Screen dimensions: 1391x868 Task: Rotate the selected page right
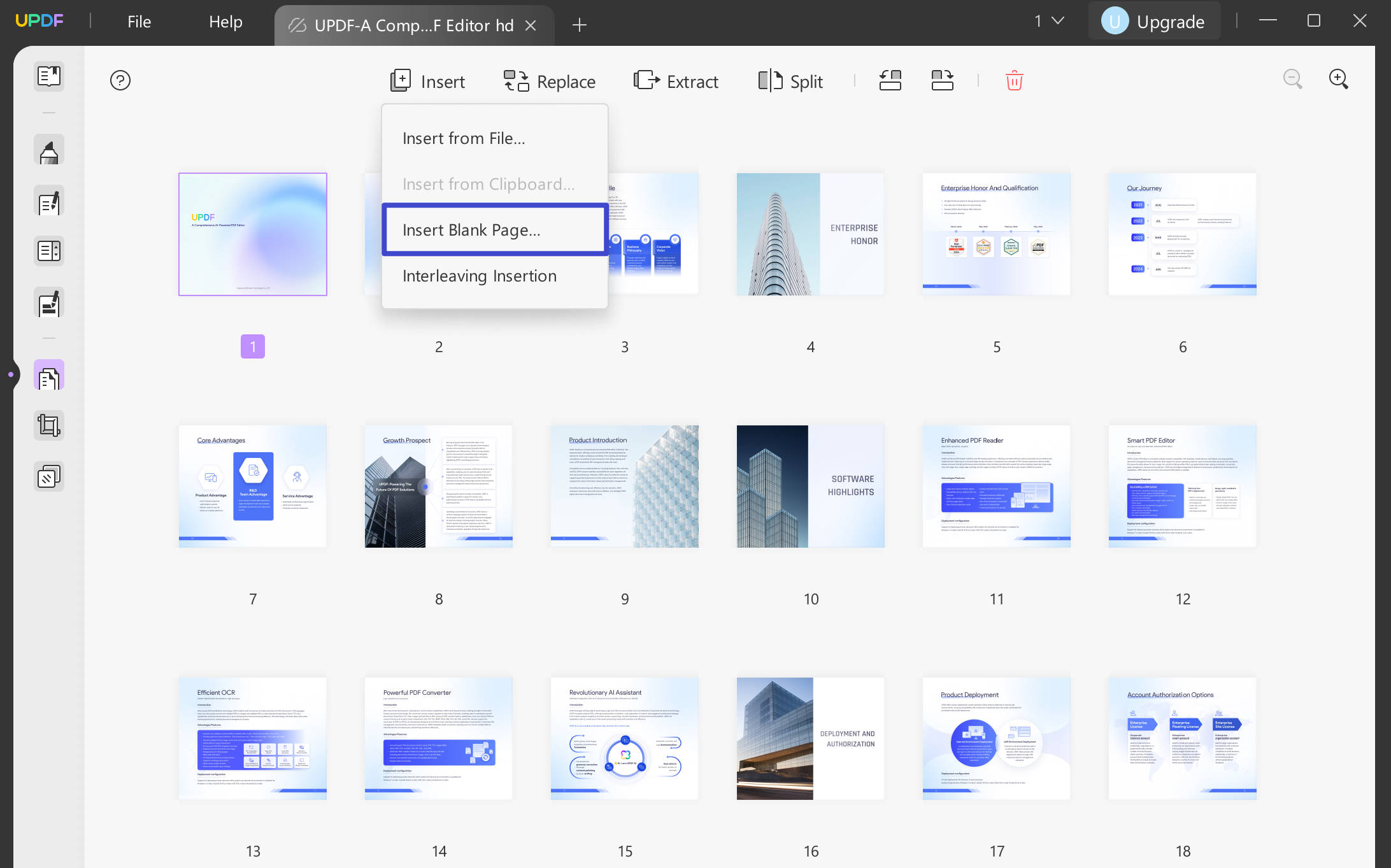tap(942, 80)
